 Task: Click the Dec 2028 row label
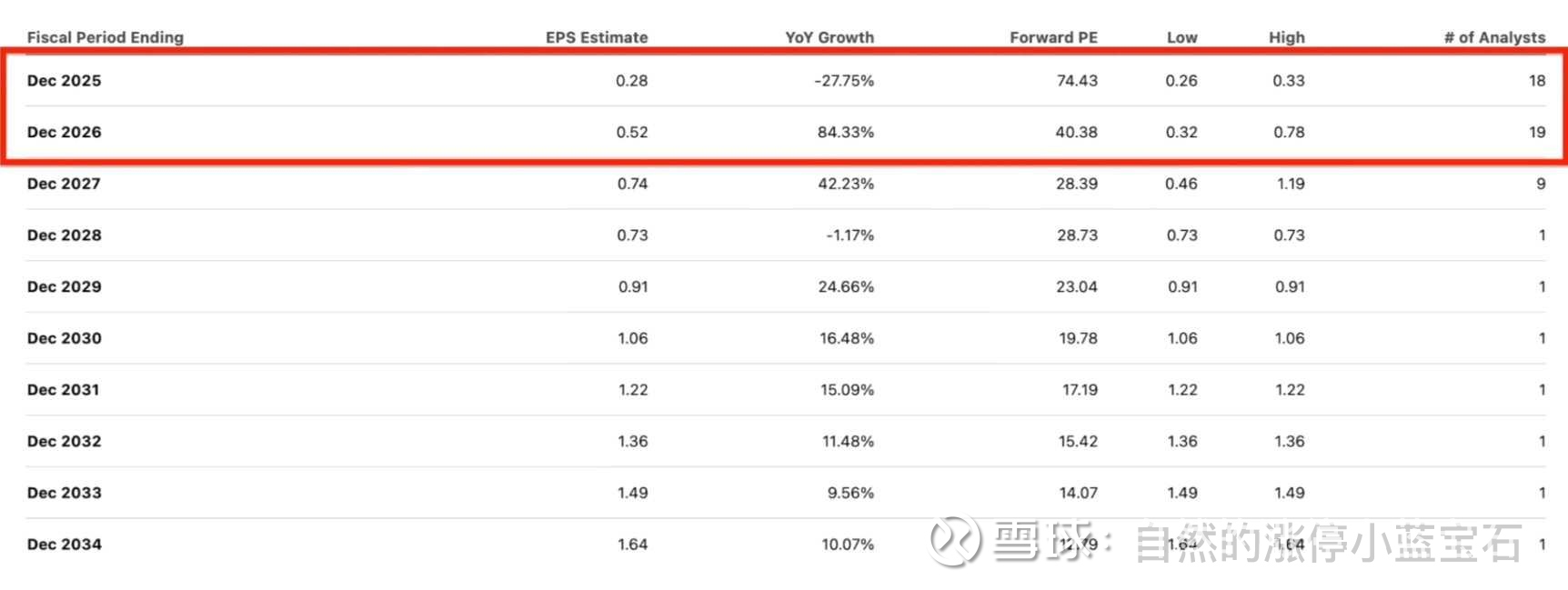(x=65, y=235)
